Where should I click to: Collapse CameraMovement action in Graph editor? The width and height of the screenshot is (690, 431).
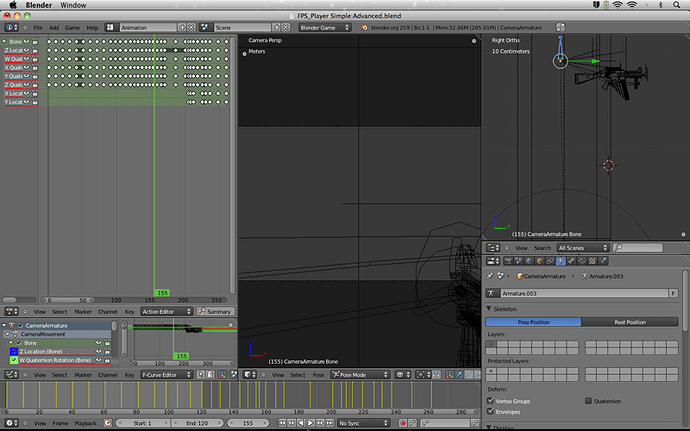(x=7, y=334)
